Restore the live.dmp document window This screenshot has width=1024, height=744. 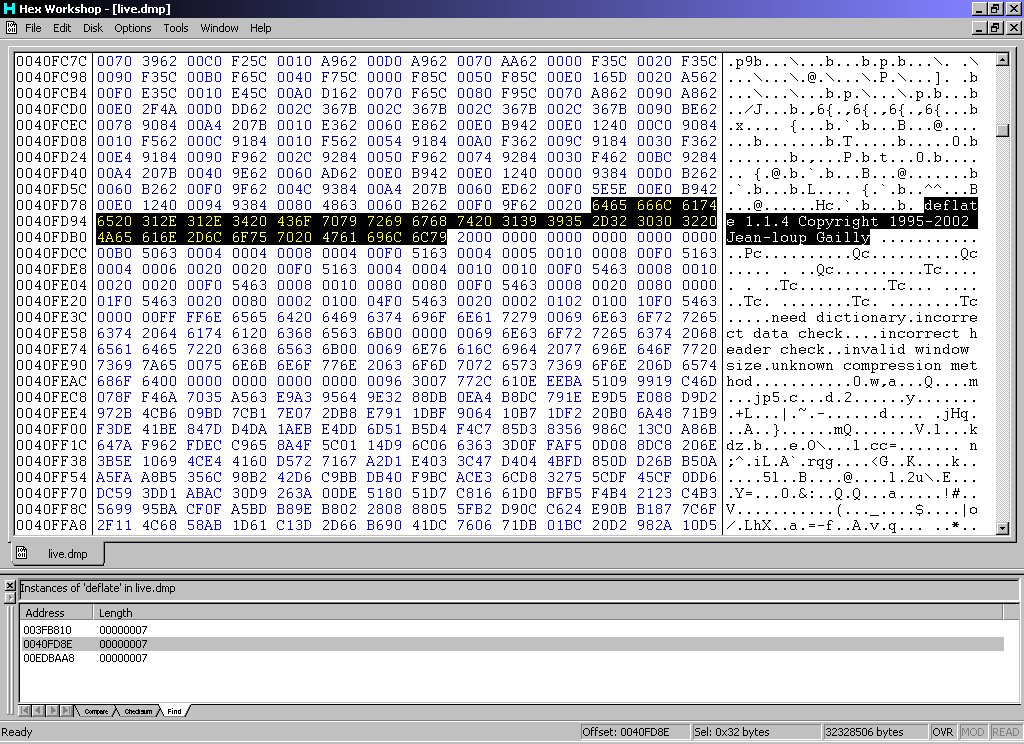(995, 28)
